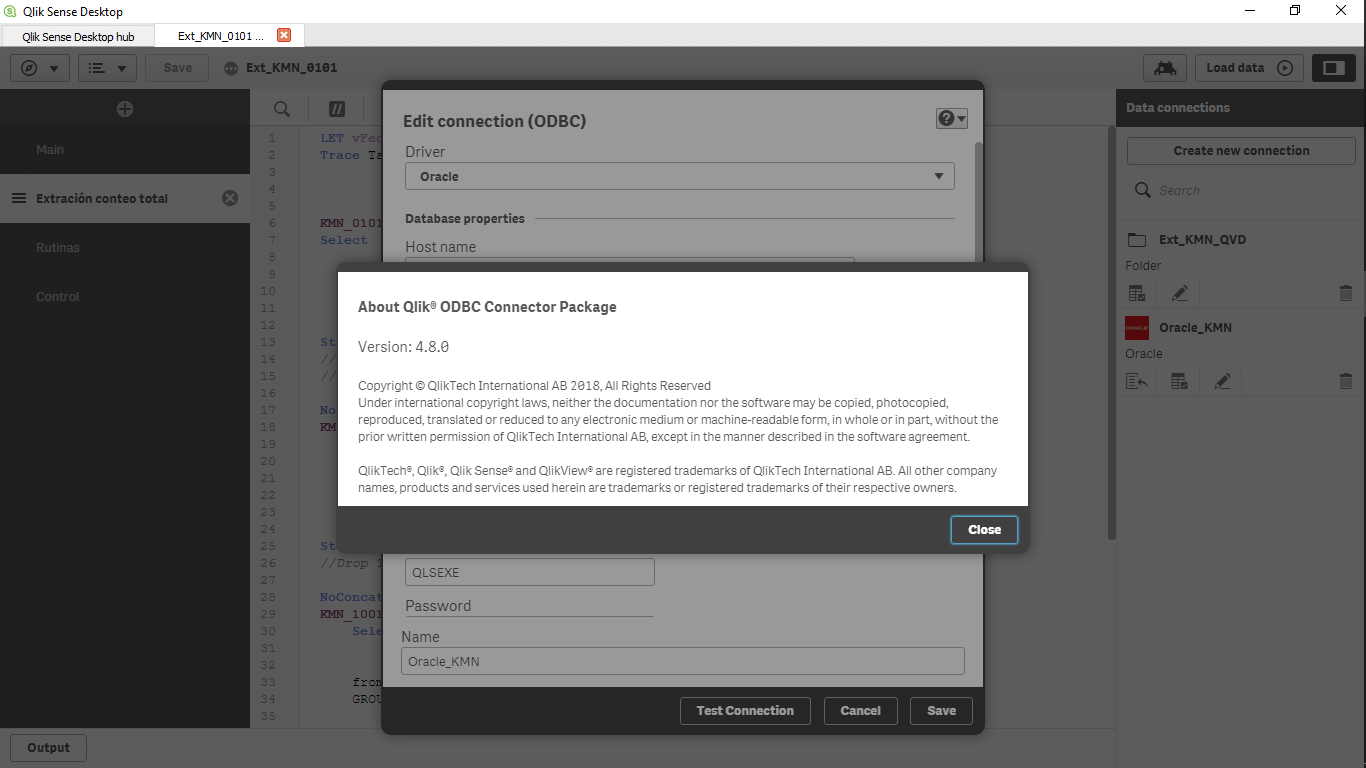The image size is (1366, 768).
Task: Open the list view menu dropdown
Action: tap(108, 68)
